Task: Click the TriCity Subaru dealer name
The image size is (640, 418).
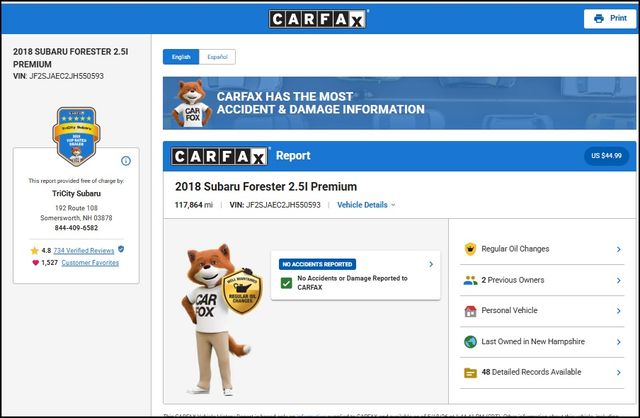Action: [x=76, y=193]
